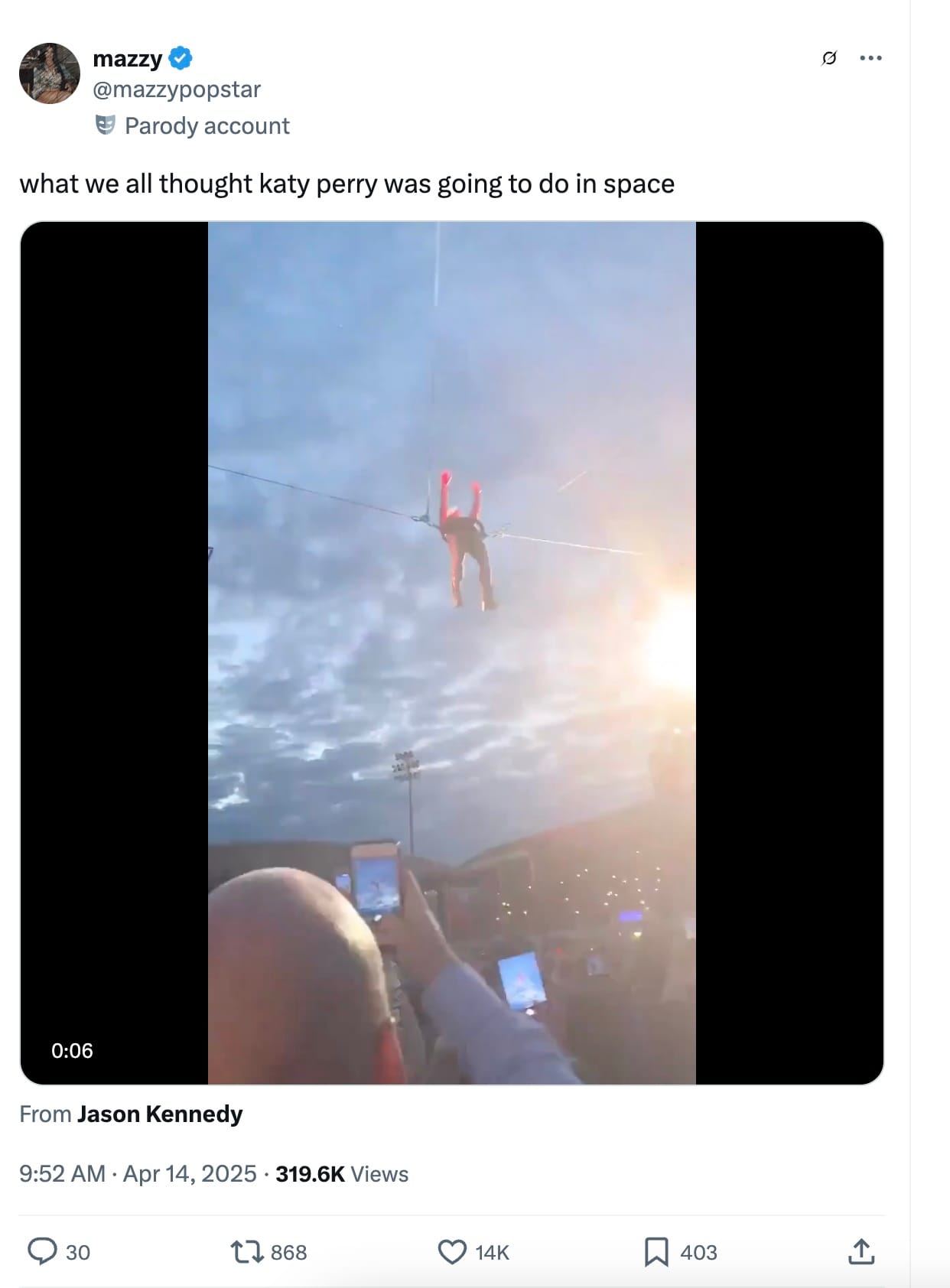Image resolution: width=950 pixels, height=1288 pixels.
Task: Like the post with heart icon
Action: click(452, 1252)
